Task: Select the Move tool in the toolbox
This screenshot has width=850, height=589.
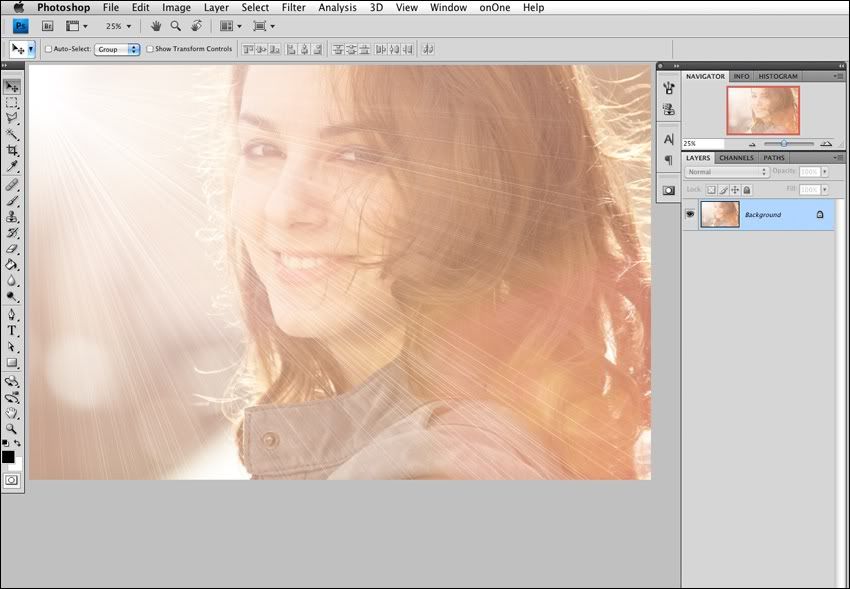Action: click(12, 87)
